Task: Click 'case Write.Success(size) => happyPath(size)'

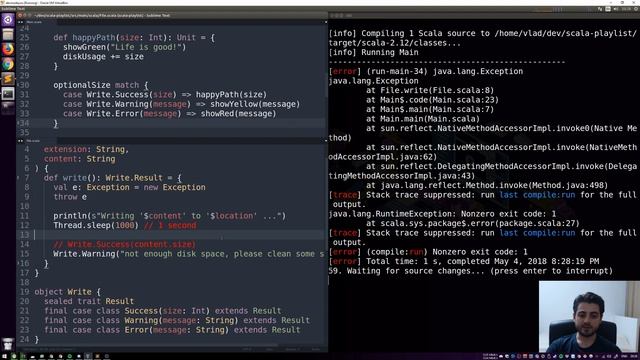Action: [x=164, y=94]
